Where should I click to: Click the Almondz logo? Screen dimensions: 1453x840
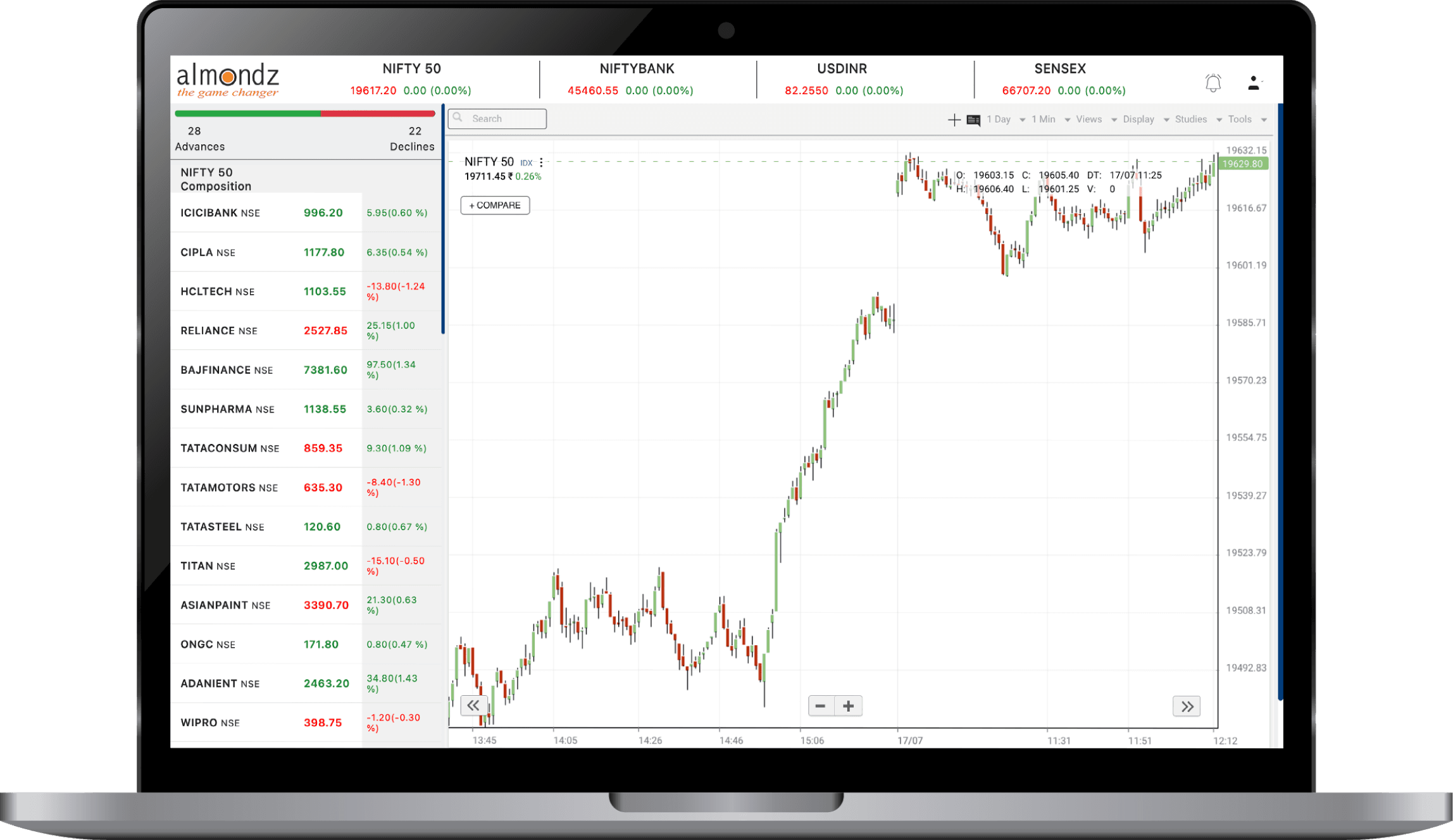point(227,80)
